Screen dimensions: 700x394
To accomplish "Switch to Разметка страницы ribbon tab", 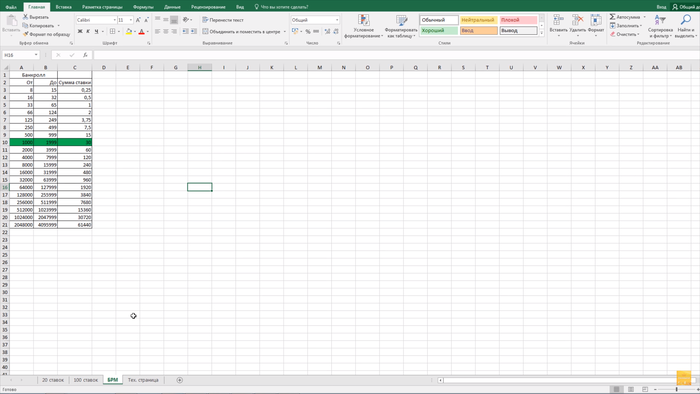I will coord(102,7).
